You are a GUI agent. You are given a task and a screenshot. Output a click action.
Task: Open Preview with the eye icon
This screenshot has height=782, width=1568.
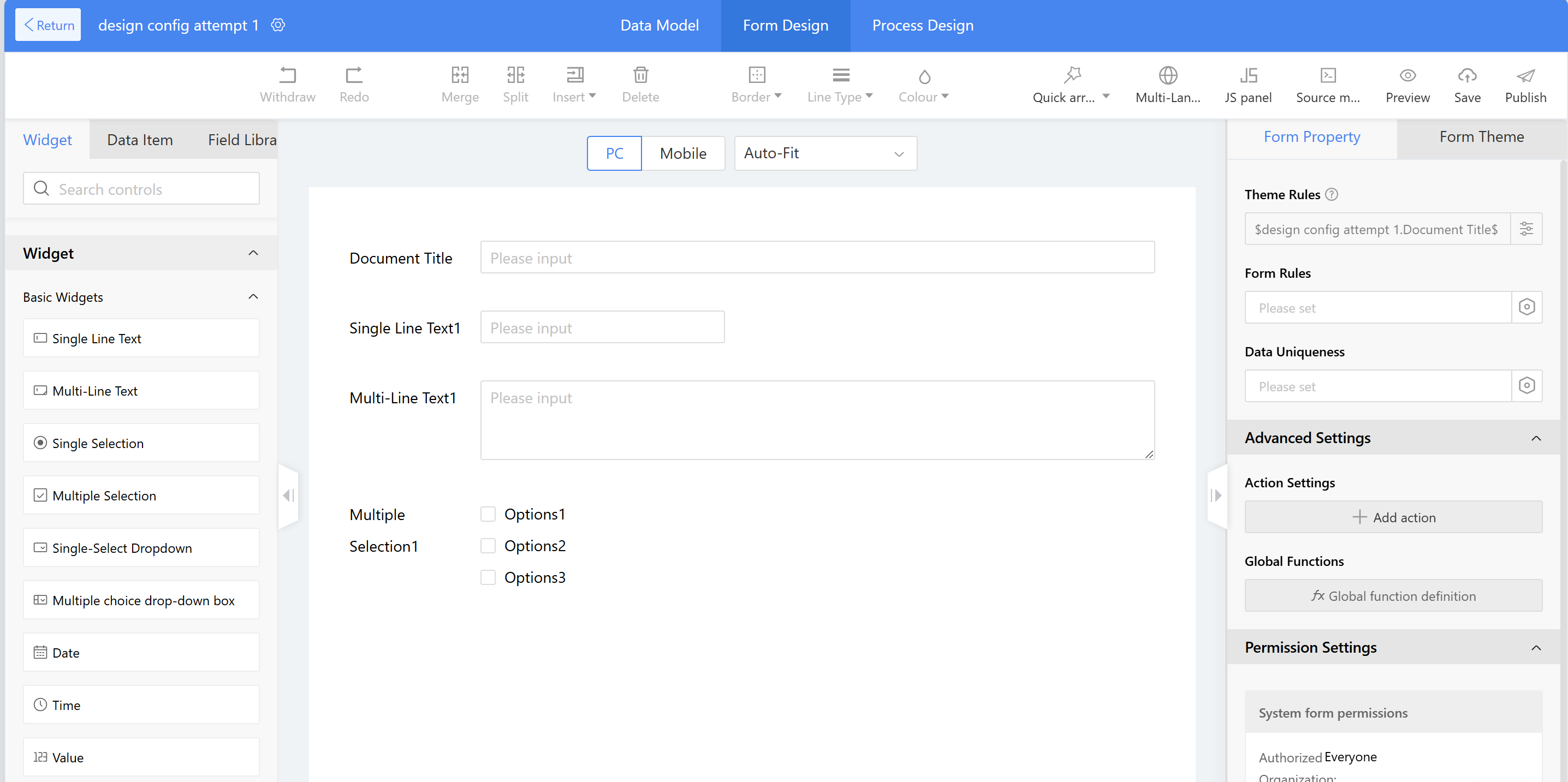click(x=1407, y=76)
